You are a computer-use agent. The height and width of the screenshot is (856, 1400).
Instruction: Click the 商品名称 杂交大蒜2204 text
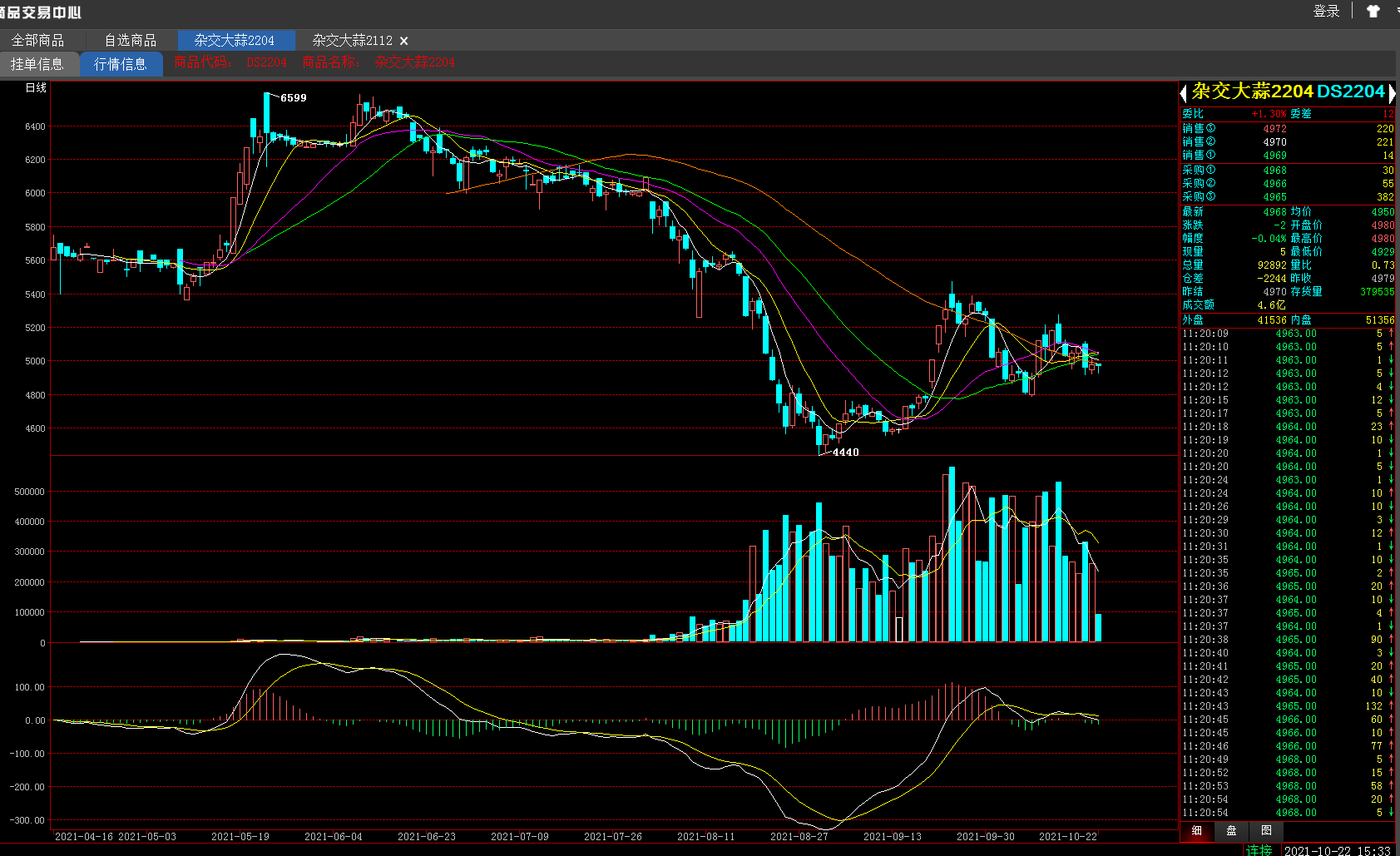(378, 62)
